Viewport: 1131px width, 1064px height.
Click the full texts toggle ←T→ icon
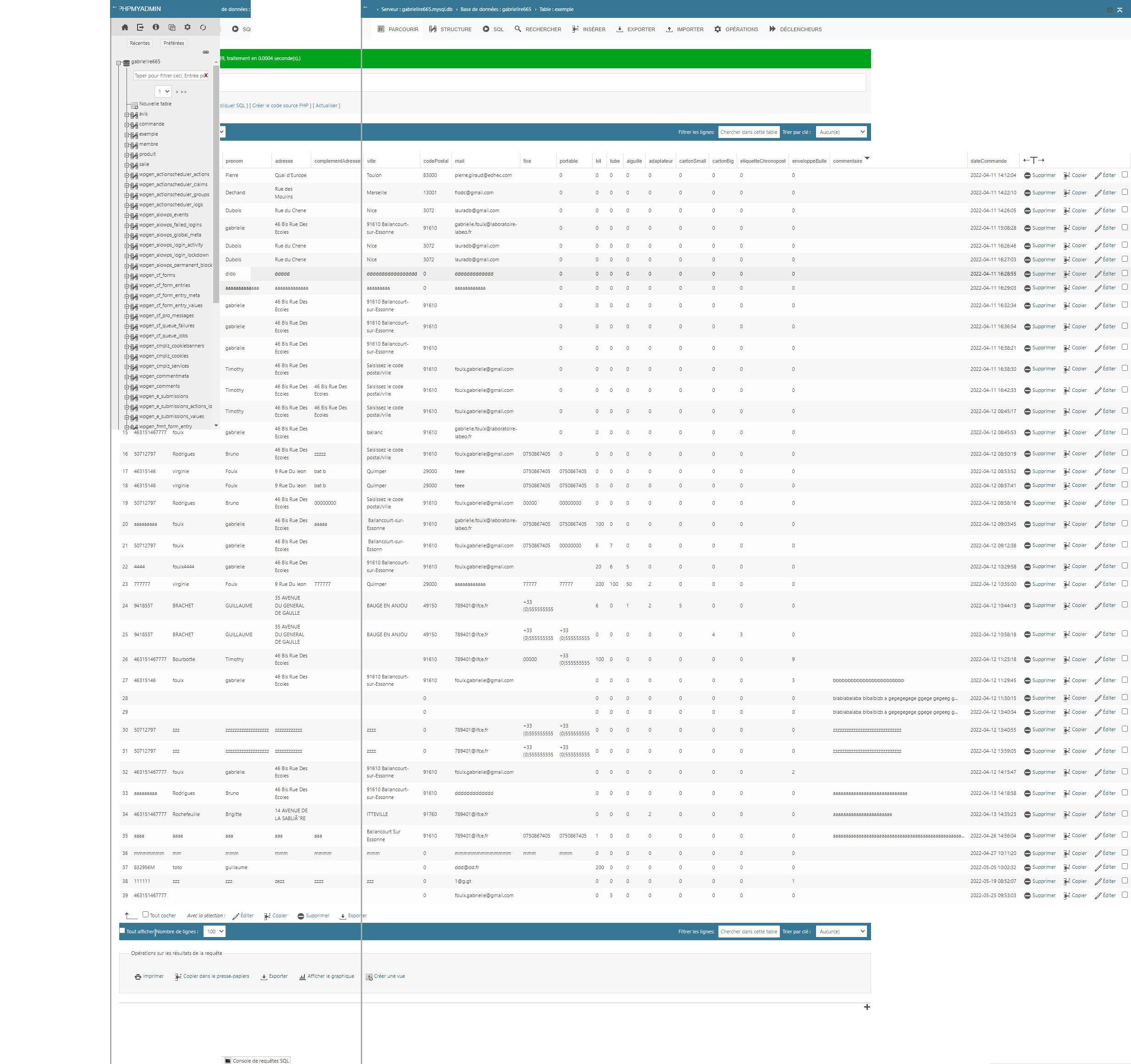[x=1034, y=160]
